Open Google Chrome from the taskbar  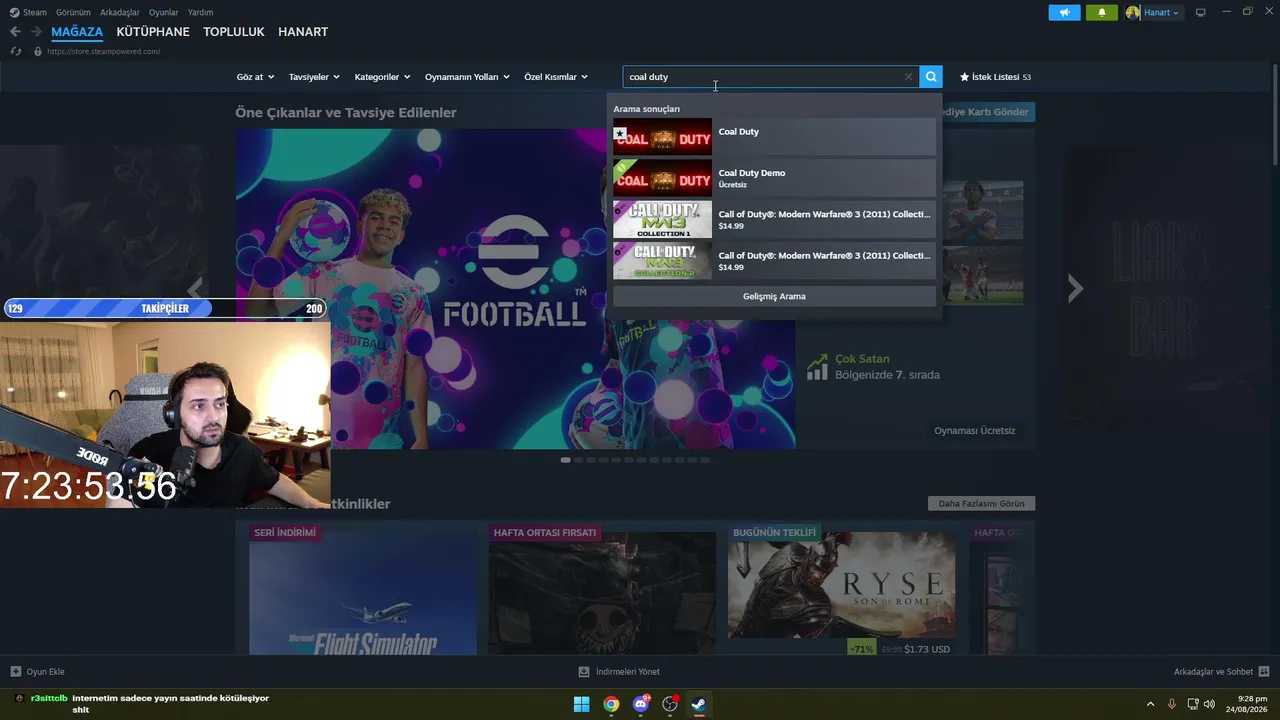point(611,704)
